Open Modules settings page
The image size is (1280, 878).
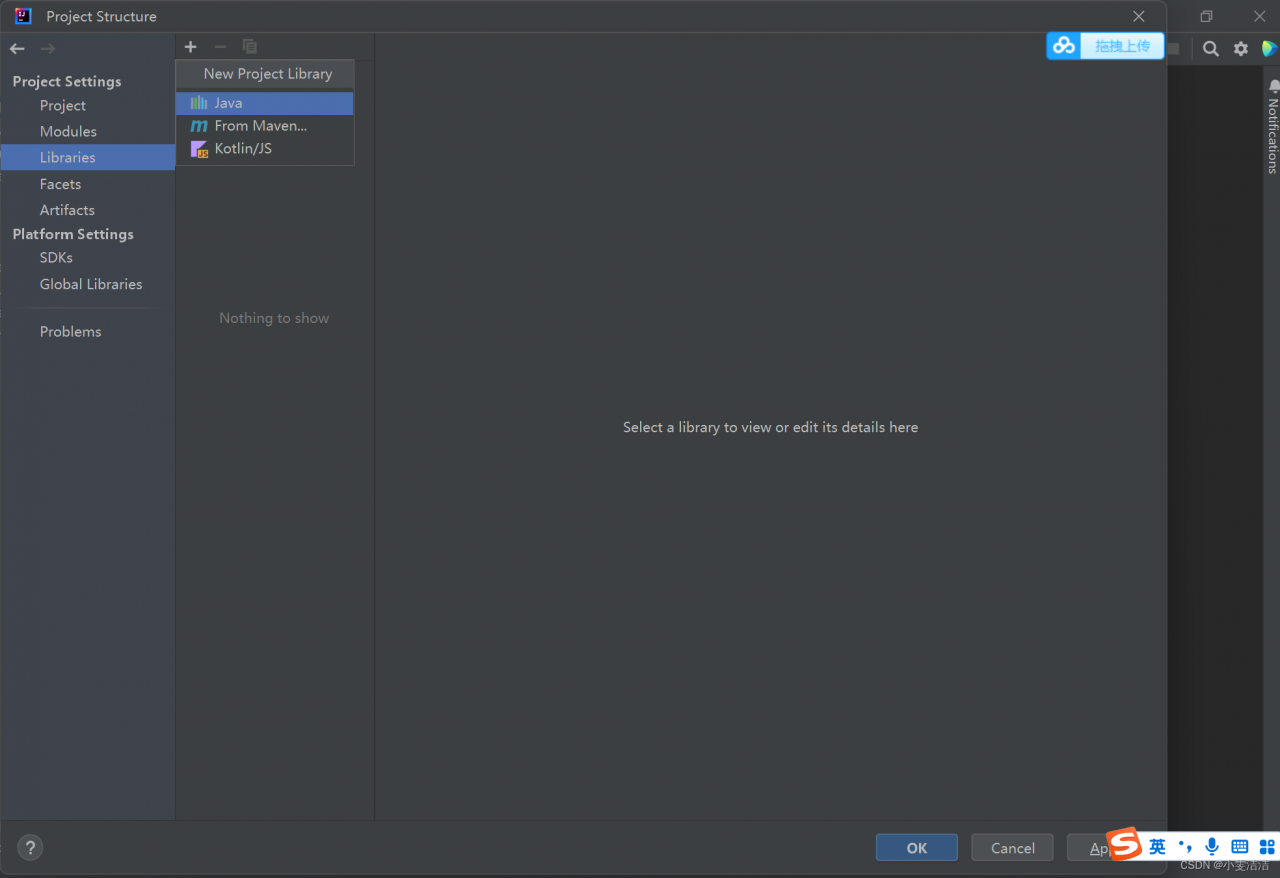click(x=68, y=131)
